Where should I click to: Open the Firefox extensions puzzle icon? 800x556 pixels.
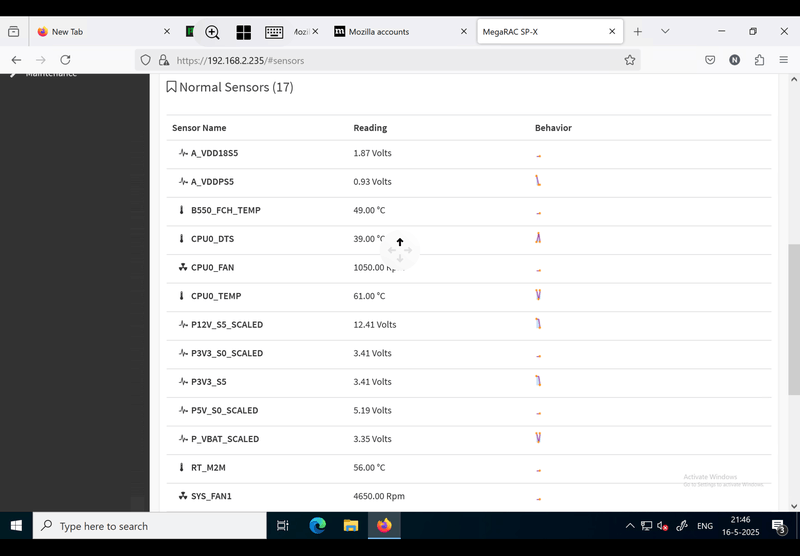(x=759, y=60)
